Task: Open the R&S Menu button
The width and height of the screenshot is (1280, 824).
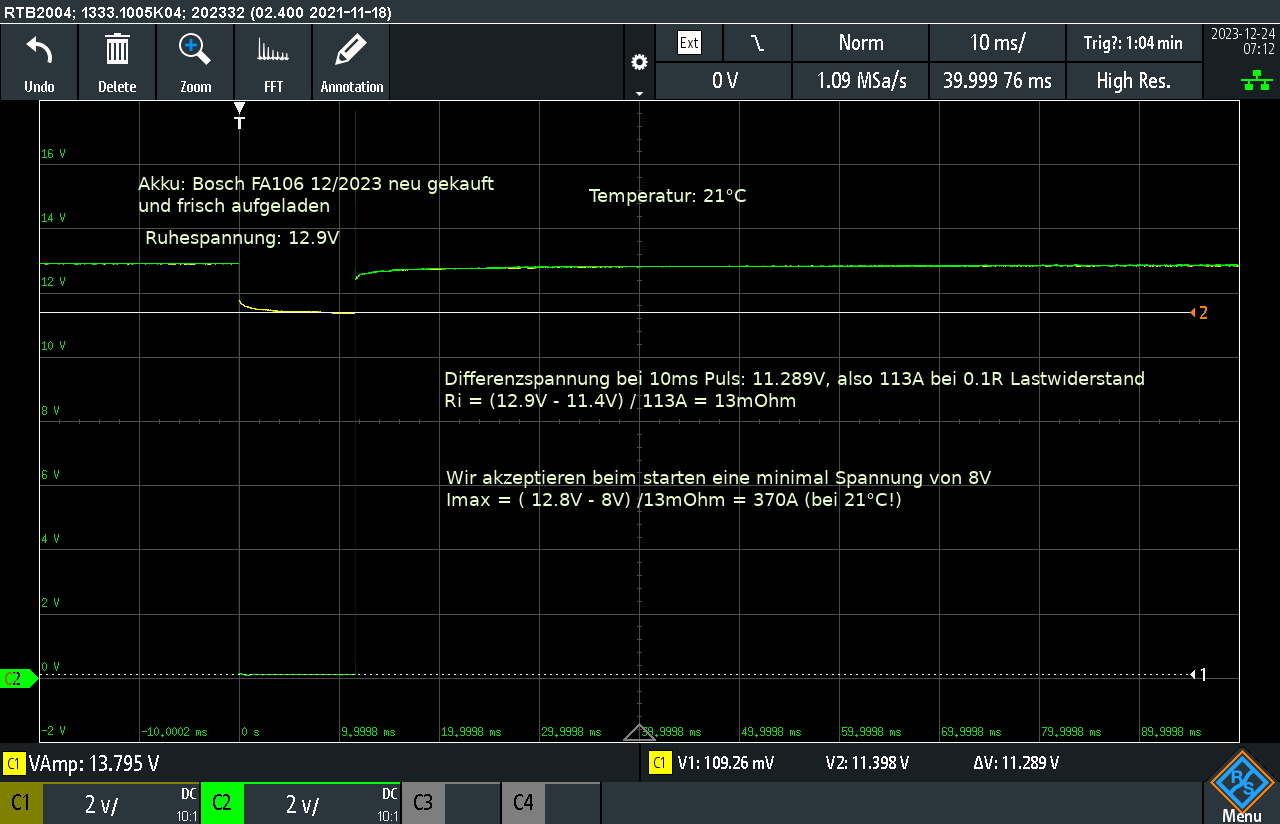Action: (x=1241, y=787)
